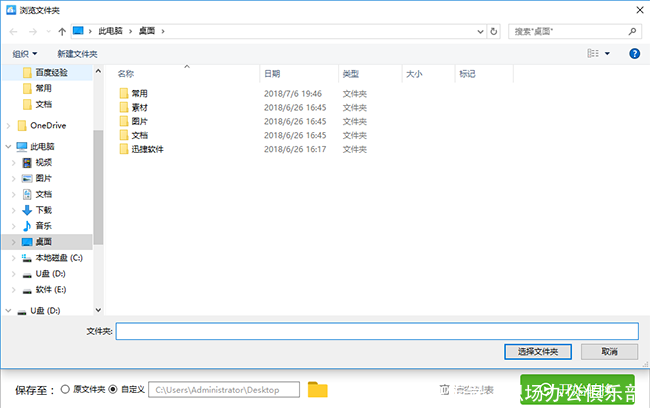The width and height of the screenshot is (650, 408).
Task: Click sidebar scrollbar down arrow
Action: [x=98, y=310]
